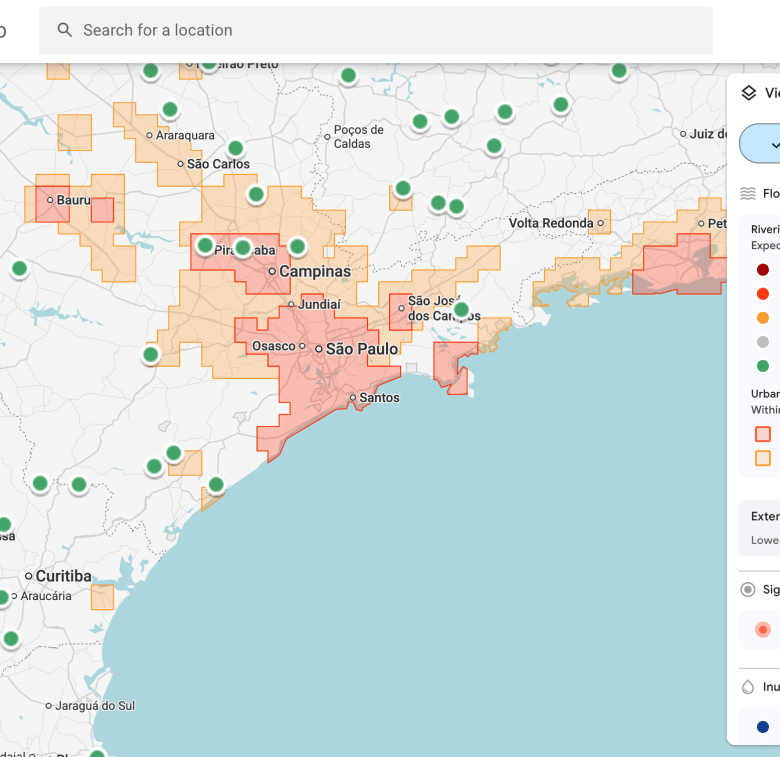Screen dimensions: 780x757
Task: Click the orange urban flood legend square
Action: pyautogui.click(x=763, y=458)
